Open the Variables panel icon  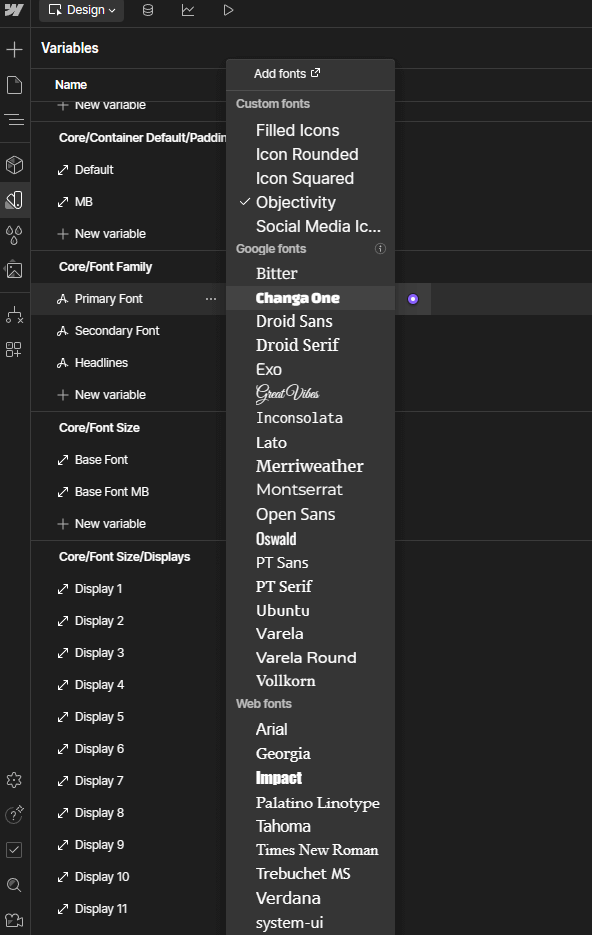point(14,200)
